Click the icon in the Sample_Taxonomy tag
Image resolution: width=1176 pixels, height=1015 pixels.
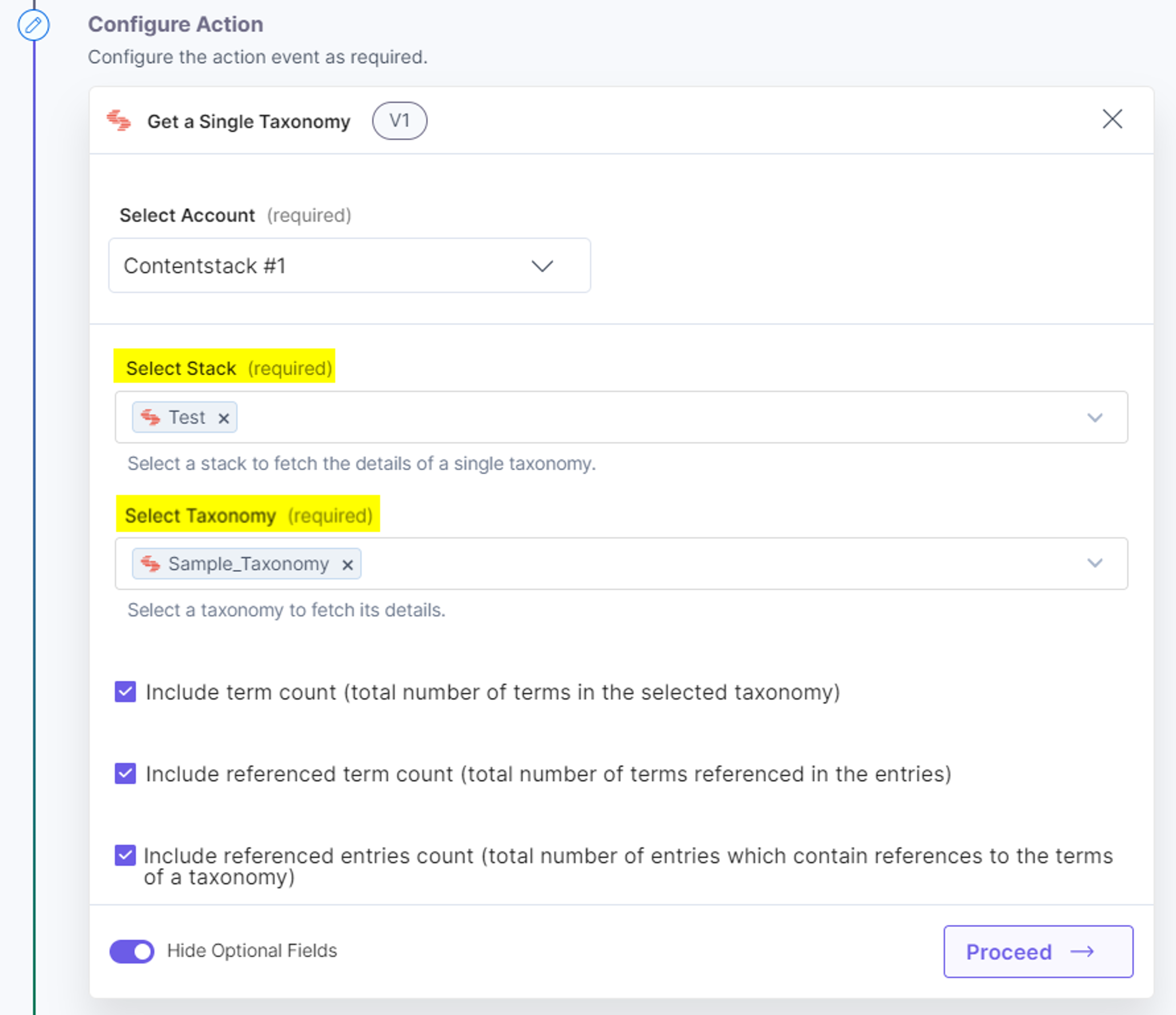(150, 564)
